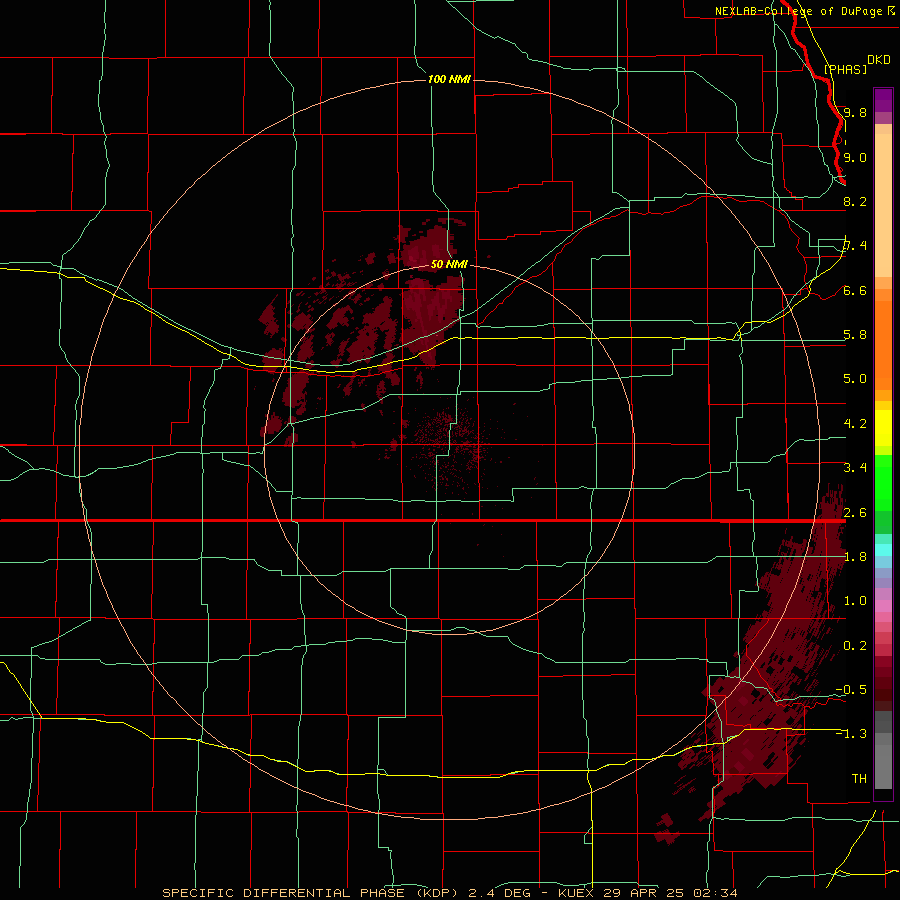Click the 5.8 scale value
This screenshot has width=900, height=900.
pyautogui.click(x=855, y=334)
